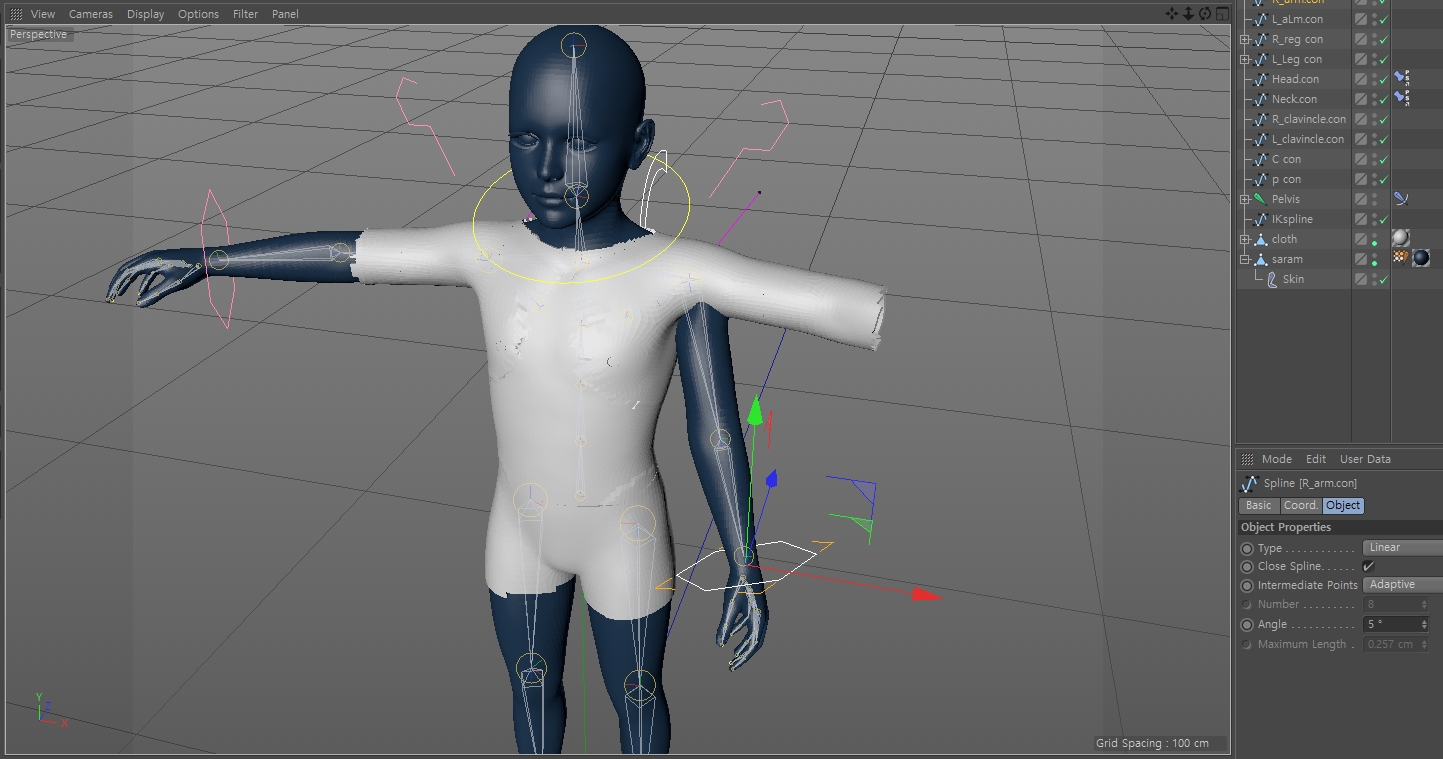Click the Spline icon in Attribute header
The width and height of the screenshot is (1443, 759).
pyautogui.click(x=1249, y=484)
